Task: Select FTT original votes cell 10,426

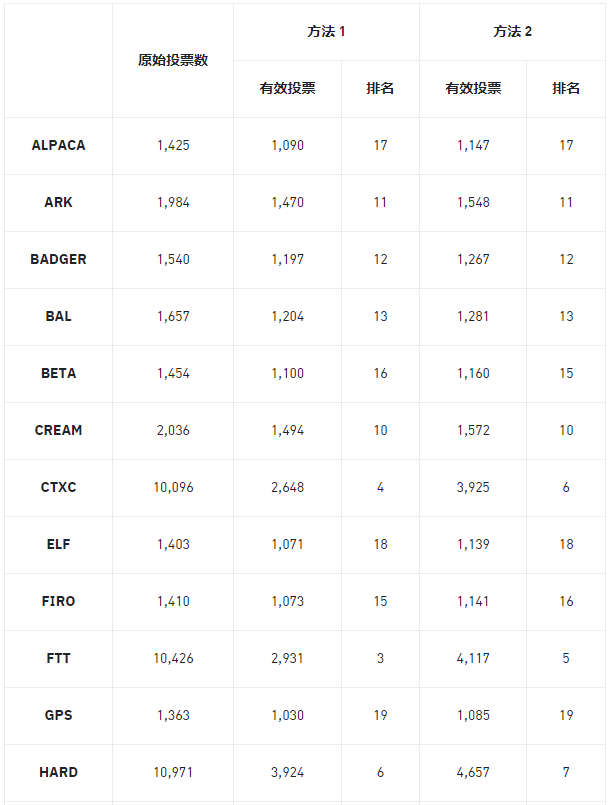Action: tap(173, 658)
